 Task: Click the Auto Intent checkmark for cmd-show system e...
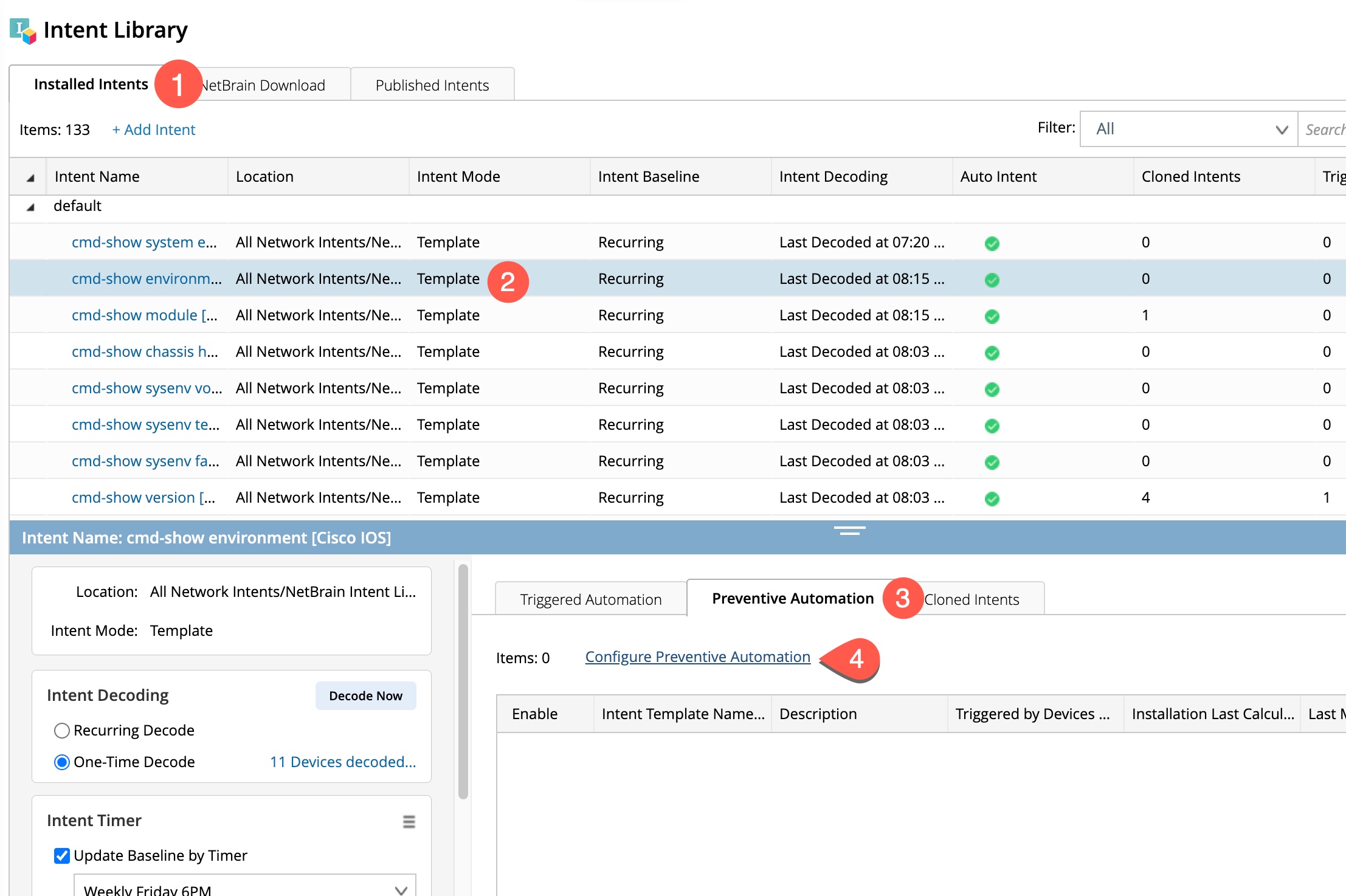(992, 243)
